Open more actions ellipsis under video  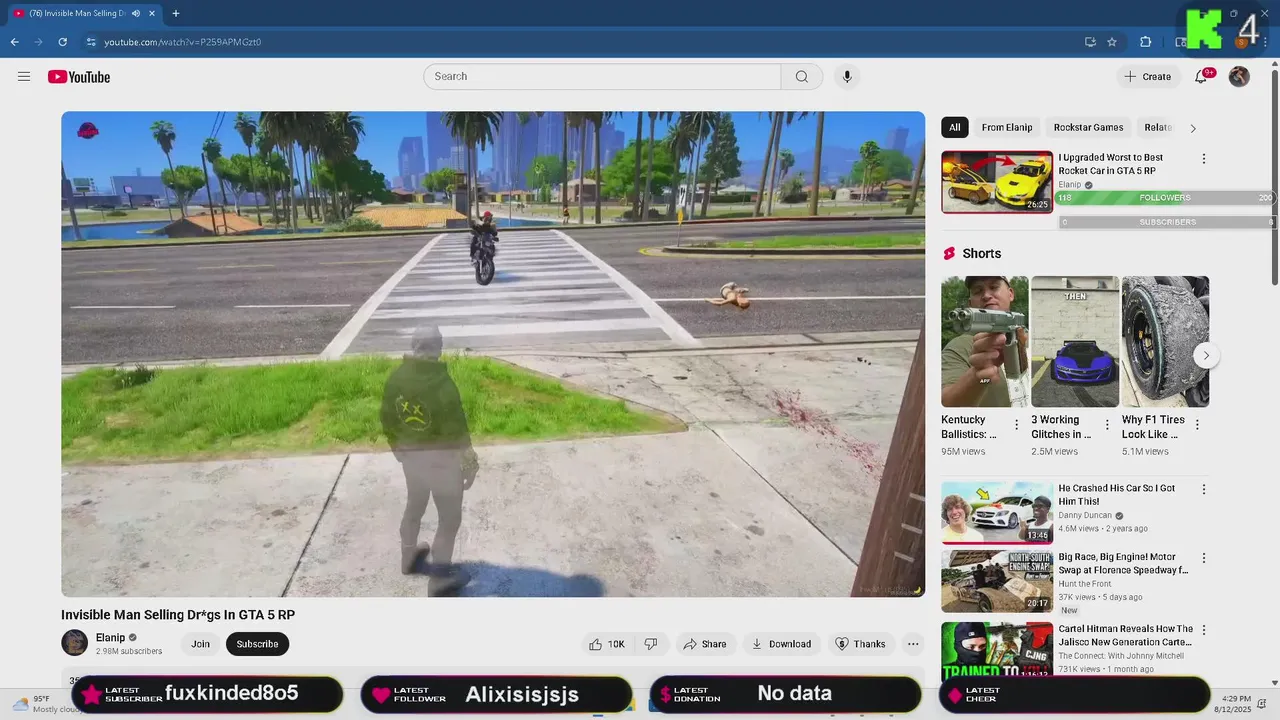(x=913, y=644)
